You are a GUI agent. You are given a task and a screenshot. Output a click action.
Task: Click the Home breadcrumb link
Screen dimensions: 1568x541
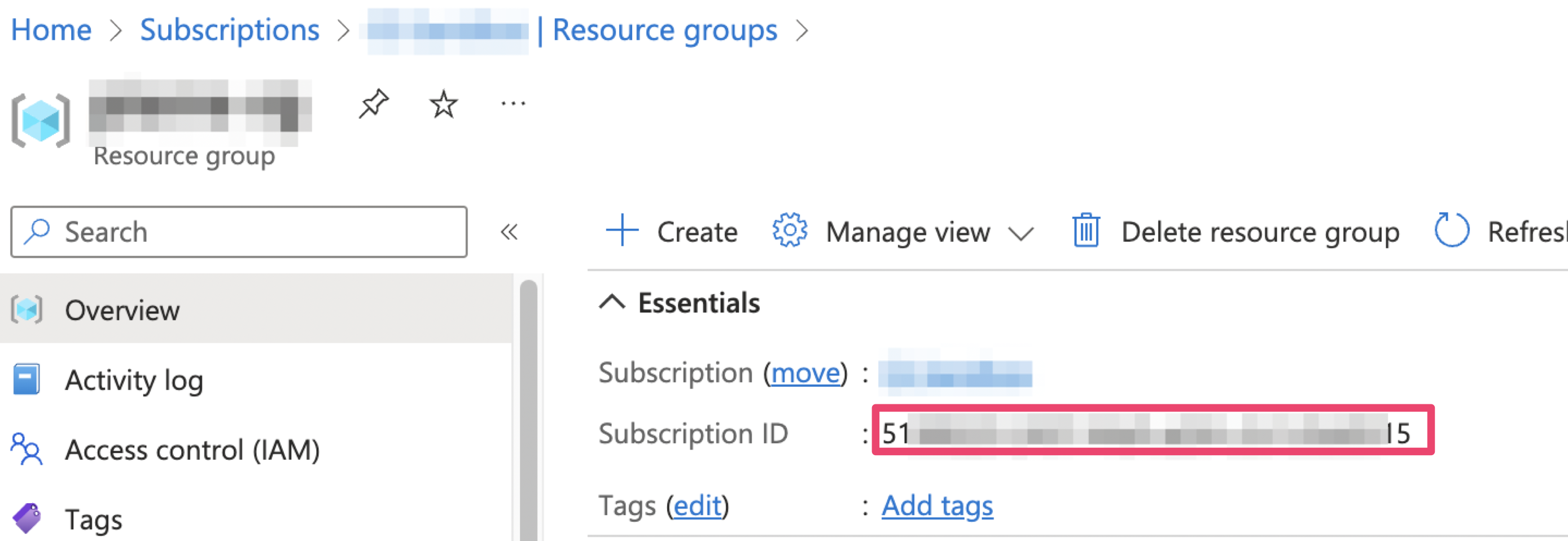[x=51, y=29]
